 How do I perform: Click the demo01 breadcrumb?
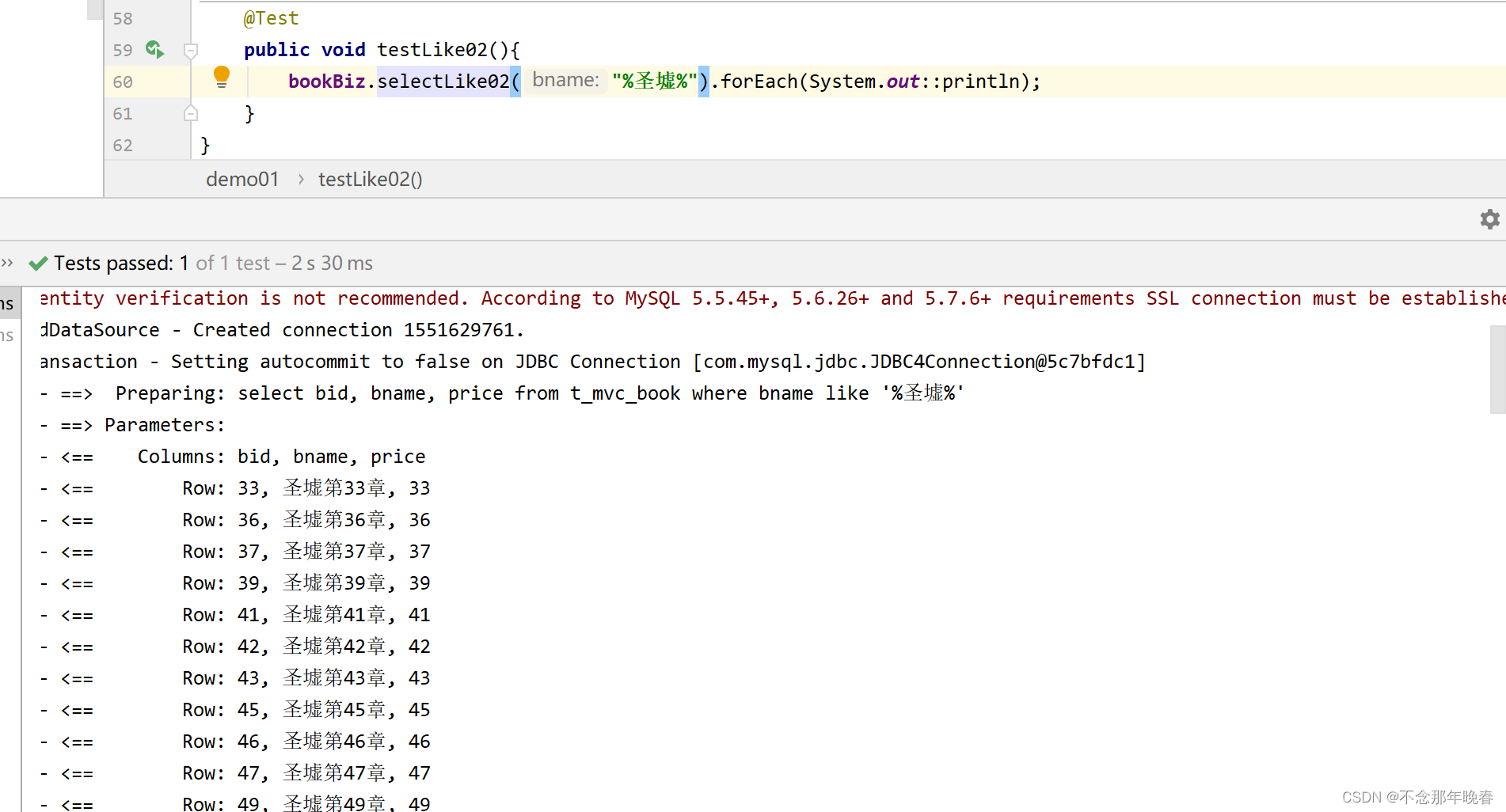tap(242, 180)
